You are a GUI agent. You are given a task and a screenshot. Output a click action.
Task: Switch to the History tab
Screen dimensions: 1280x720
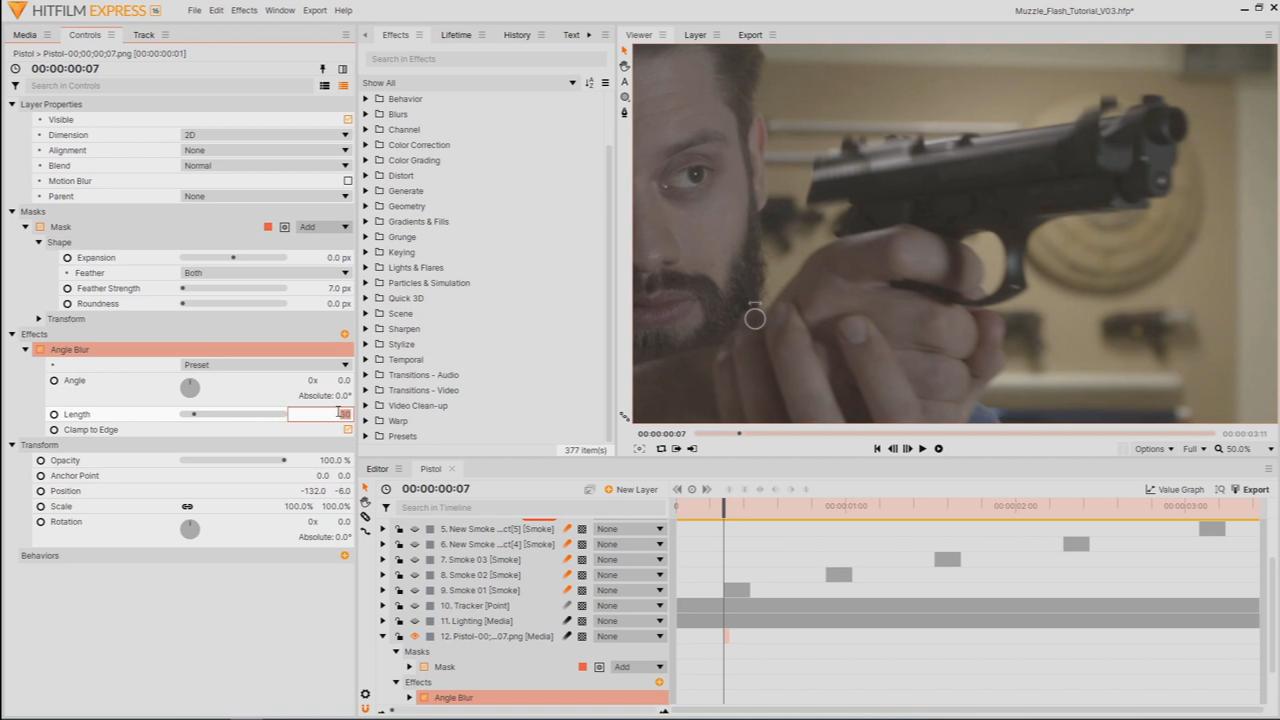pyautogui.click(x=517, y=35)
